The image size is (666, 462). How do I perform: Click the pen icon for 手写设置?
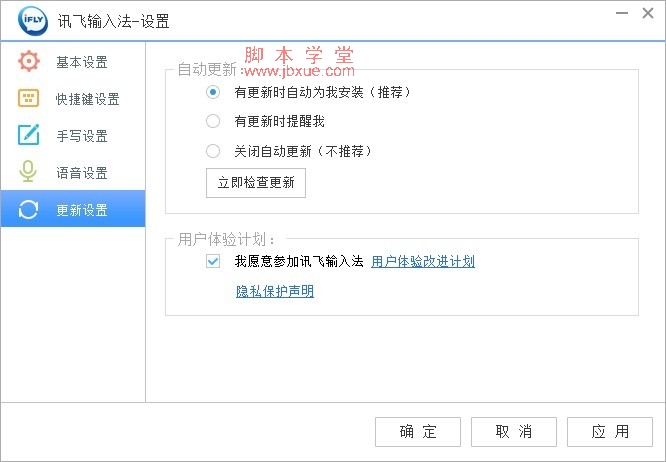pos(28,135)
